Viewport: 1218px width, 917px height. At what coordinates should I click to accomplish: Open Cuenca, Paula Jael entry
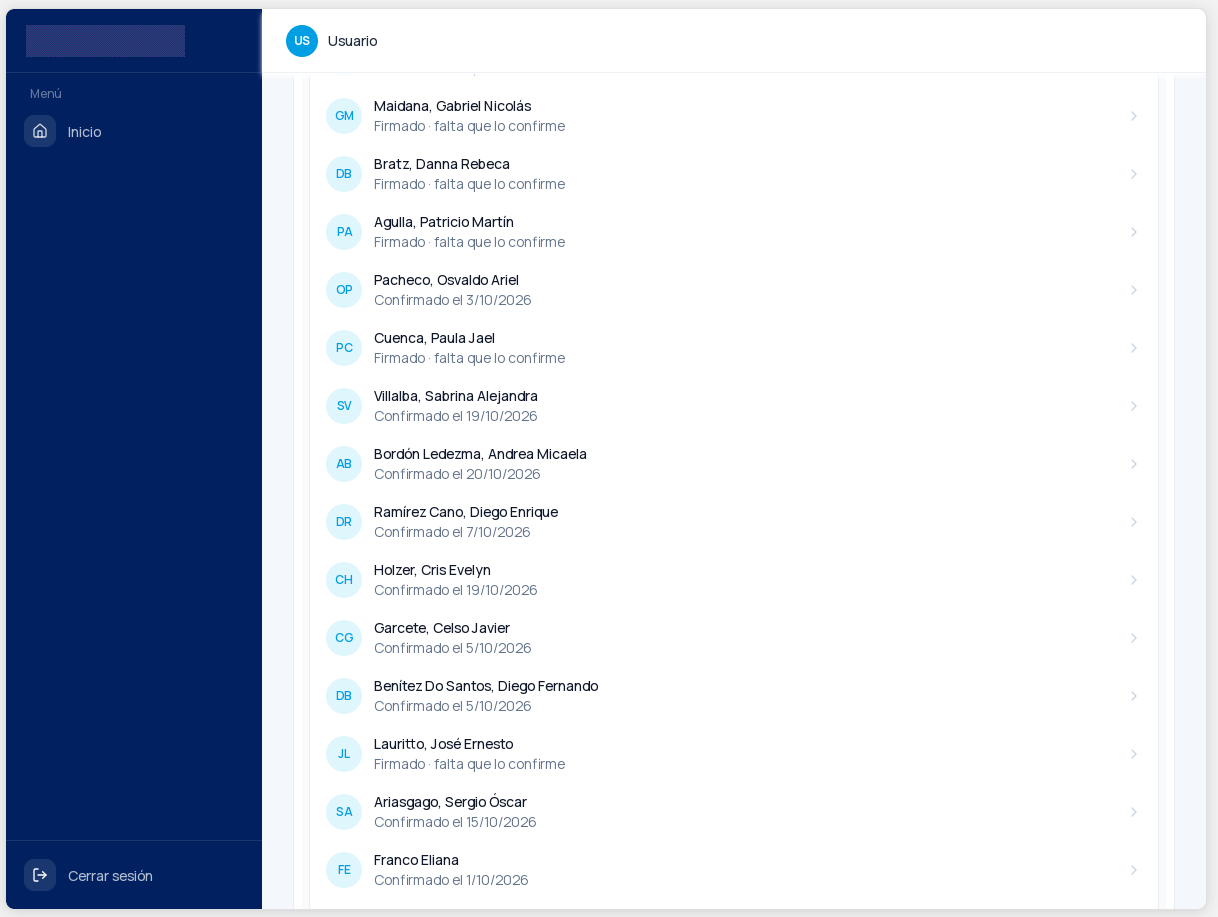click(x=734, y=348)
